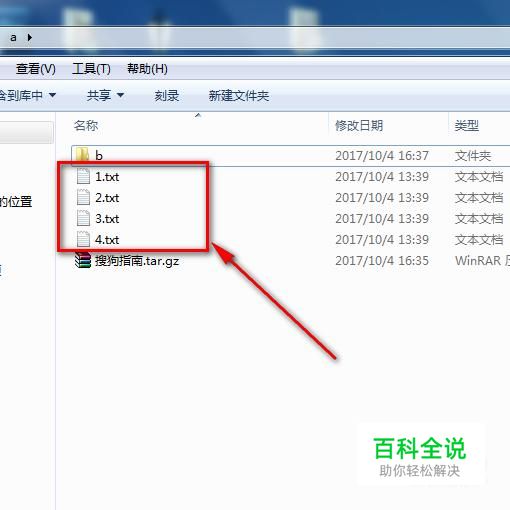Open the 工具(T) menu
Viewport: 510px width, 510px height.
pos(91,69)
